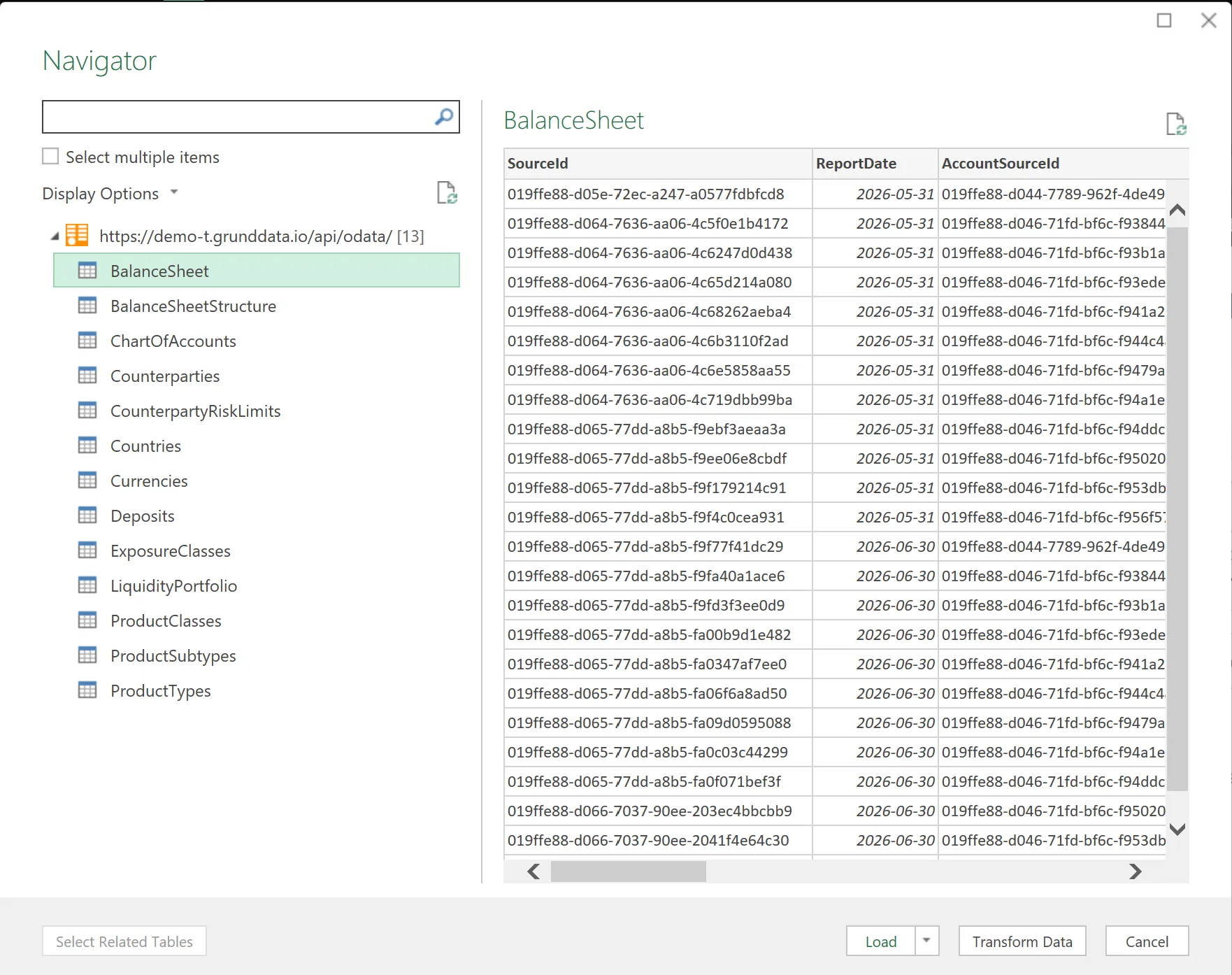Select the ProductClasses table
This screenshot has width=1232, height=975.
click(257, 620)
